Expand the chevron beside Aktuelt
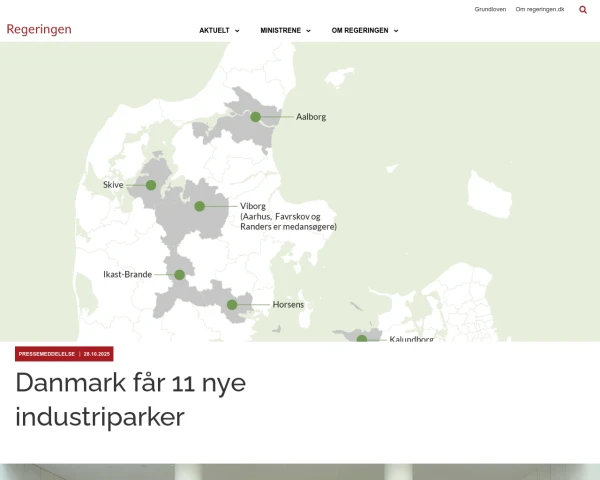Image resolution: width=600 pixels, height=480 pixels. (x=237, y=31)
